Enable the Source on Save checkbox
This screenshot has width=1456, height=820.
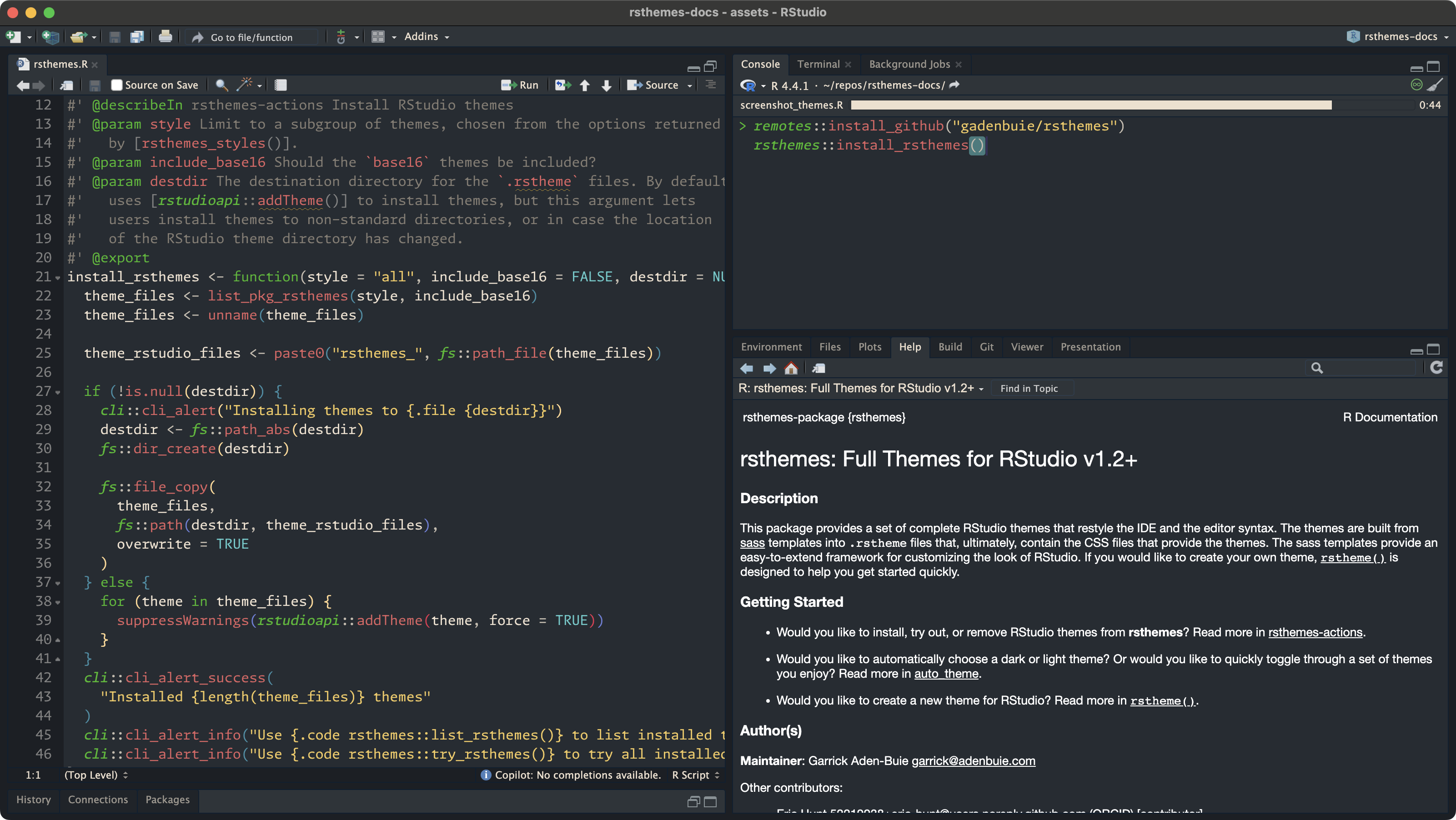point(117,85)
